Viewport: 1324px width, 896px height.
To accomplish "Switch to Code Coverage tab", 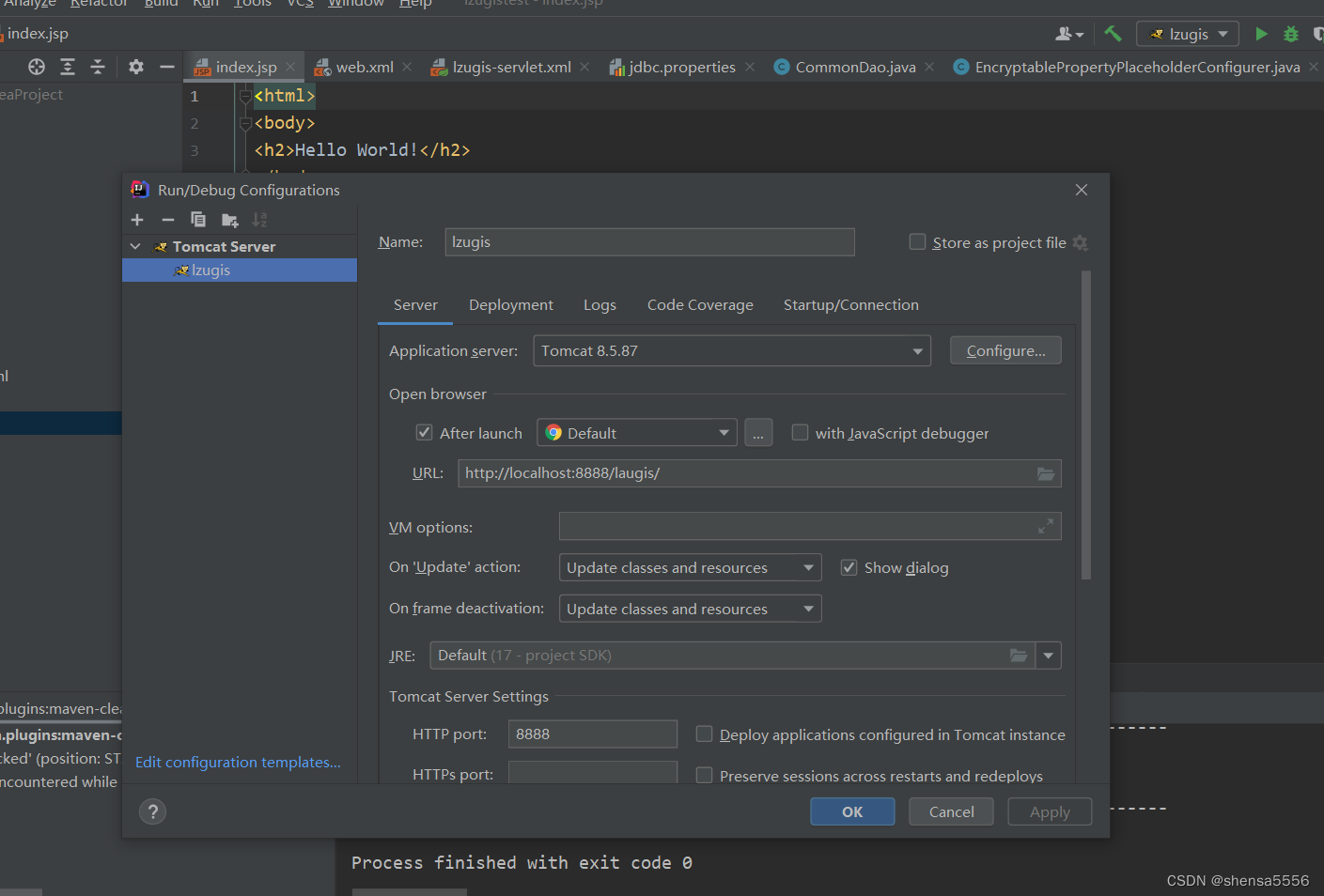I will 700,304.
